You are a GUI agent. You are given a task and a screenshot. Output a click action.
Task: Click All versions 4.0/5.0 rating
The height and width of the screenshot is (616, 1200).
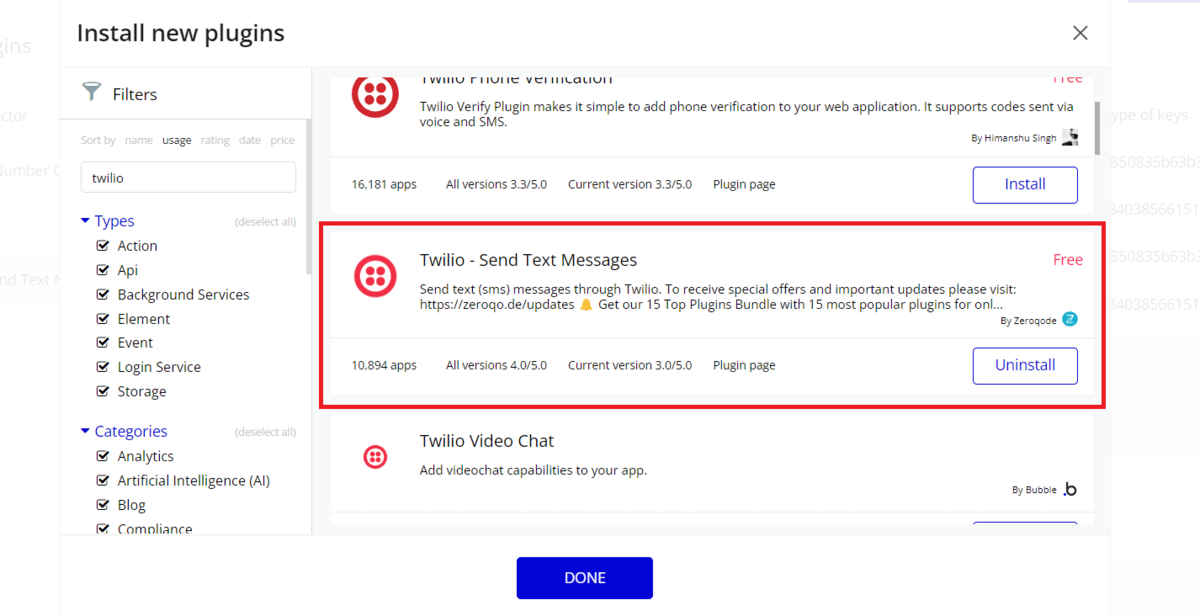[496, 366]
